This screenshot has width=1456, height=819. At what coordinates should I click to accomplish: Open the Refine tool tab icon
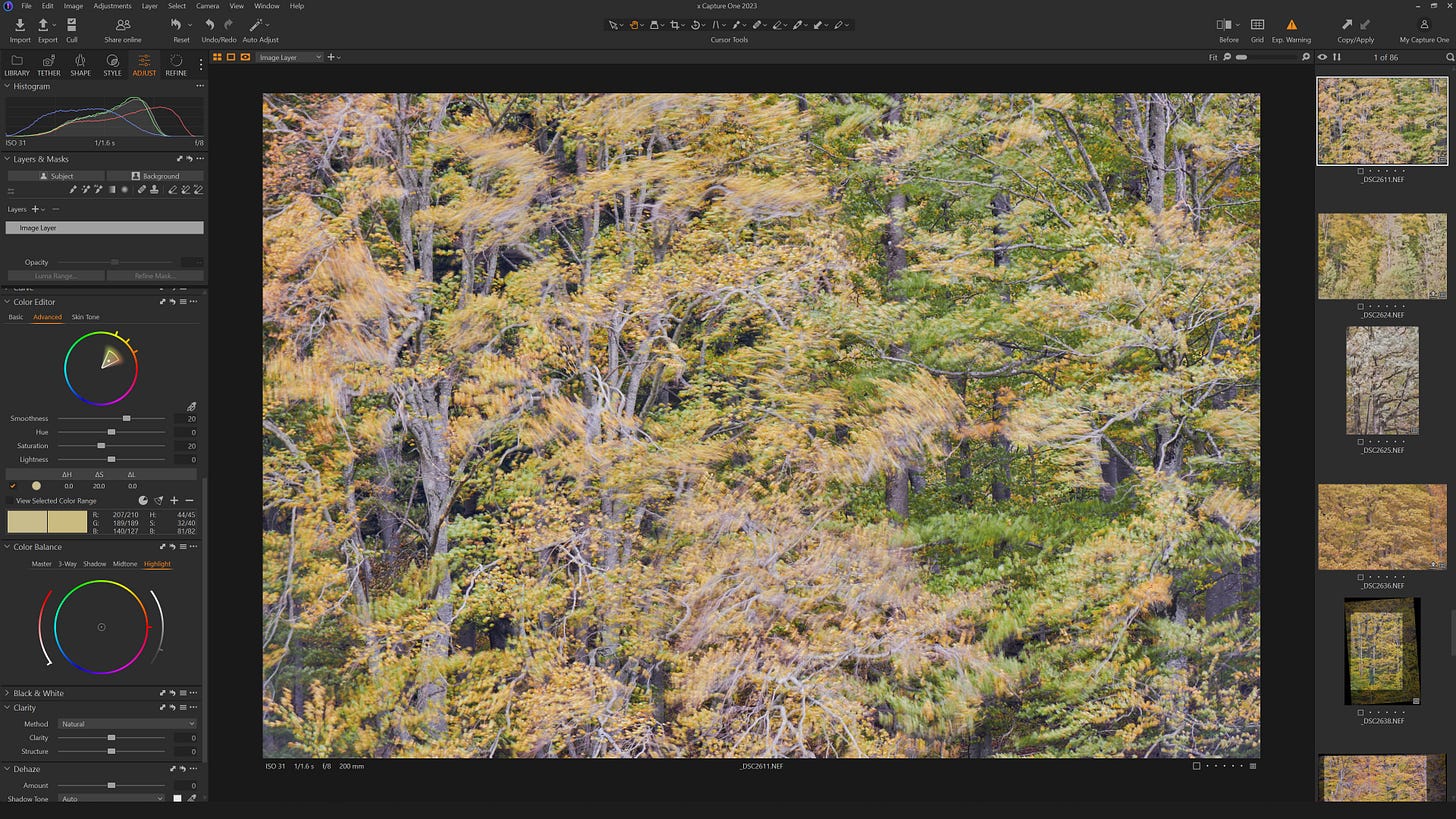176,61
